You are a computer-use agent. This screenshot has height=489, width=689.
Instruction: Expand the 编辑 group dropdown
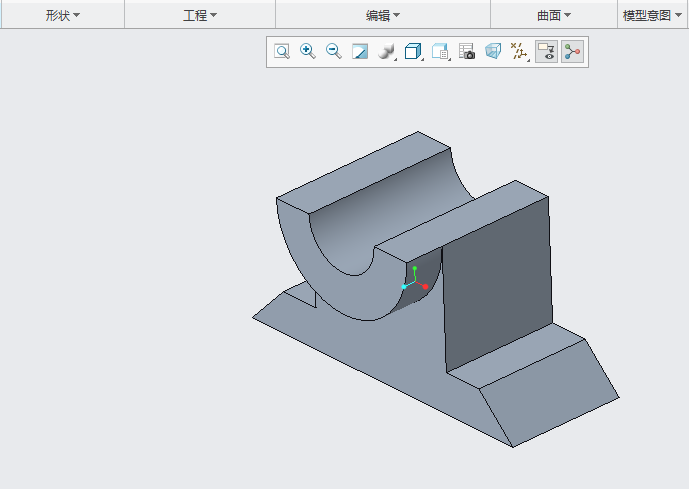pyautogui.click(x=382, y=15)
